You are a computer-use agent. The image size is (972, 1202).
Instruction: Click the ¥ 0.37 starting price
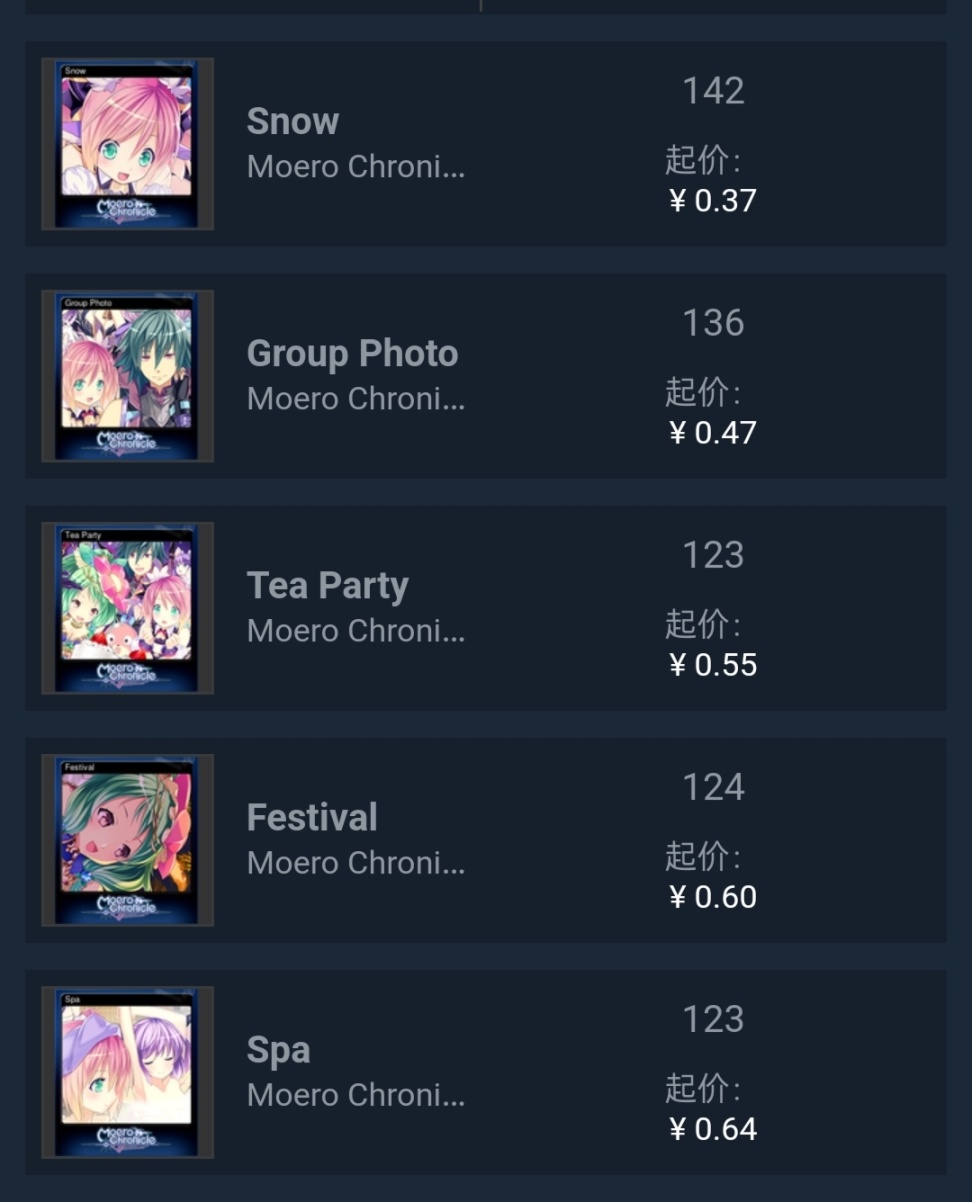click(x=713, y=201)
